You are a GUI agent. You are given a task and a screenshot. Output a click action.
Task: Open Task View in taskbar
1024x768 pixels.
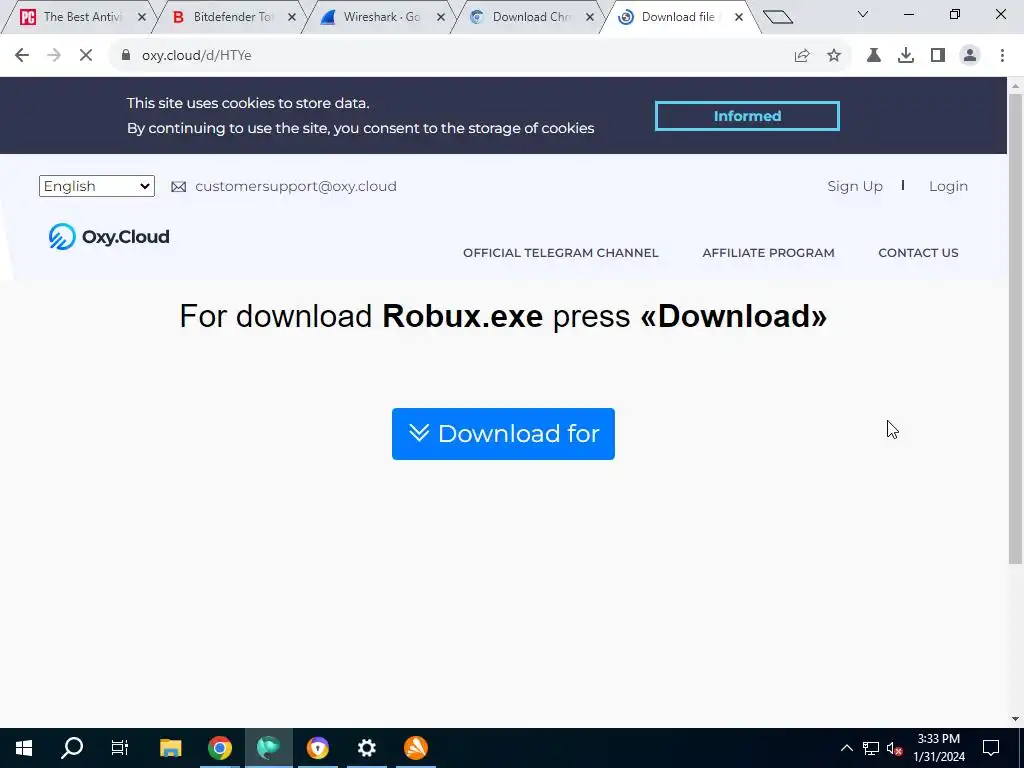pyautogui.click(x=120, y=748)
